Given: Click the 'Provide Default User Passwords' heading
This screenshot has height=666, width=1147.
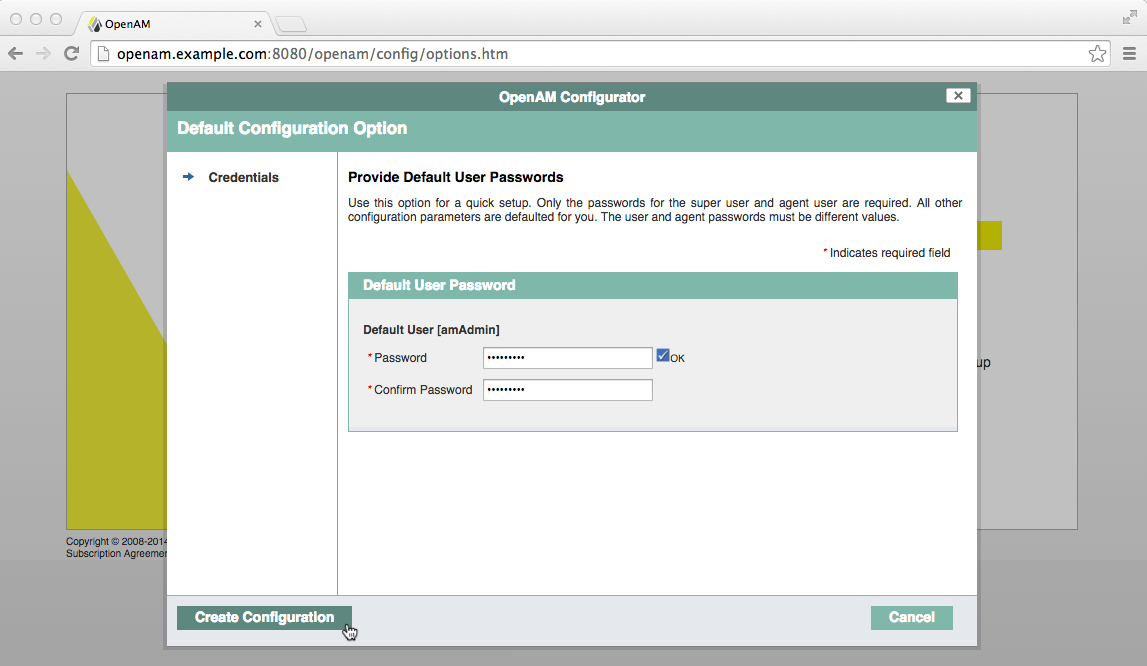Looking at the screenshot, I should [x=455, y=177].
